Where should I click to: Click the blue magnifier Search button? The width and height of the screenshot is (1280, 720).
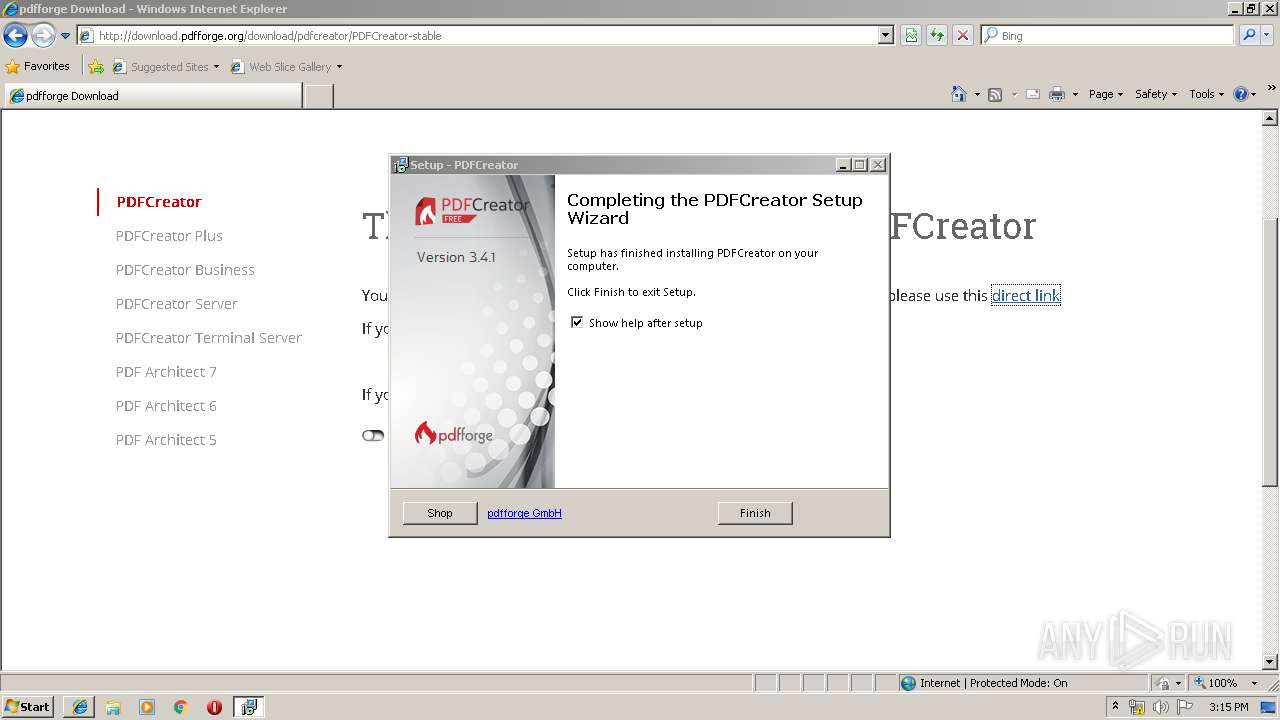click(x=1249, y=35)
